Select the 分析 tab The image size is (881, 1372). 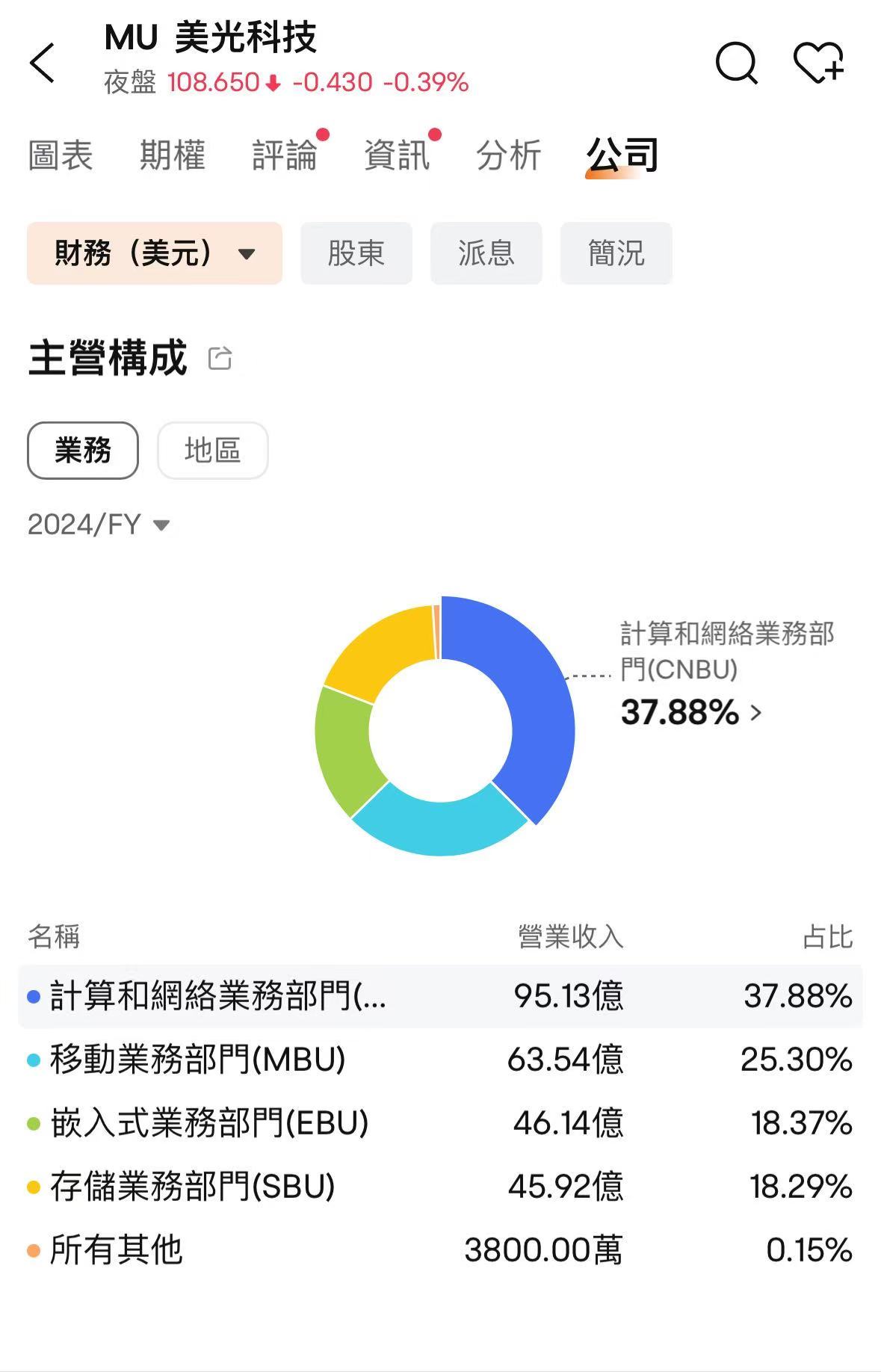pos(508,155)
